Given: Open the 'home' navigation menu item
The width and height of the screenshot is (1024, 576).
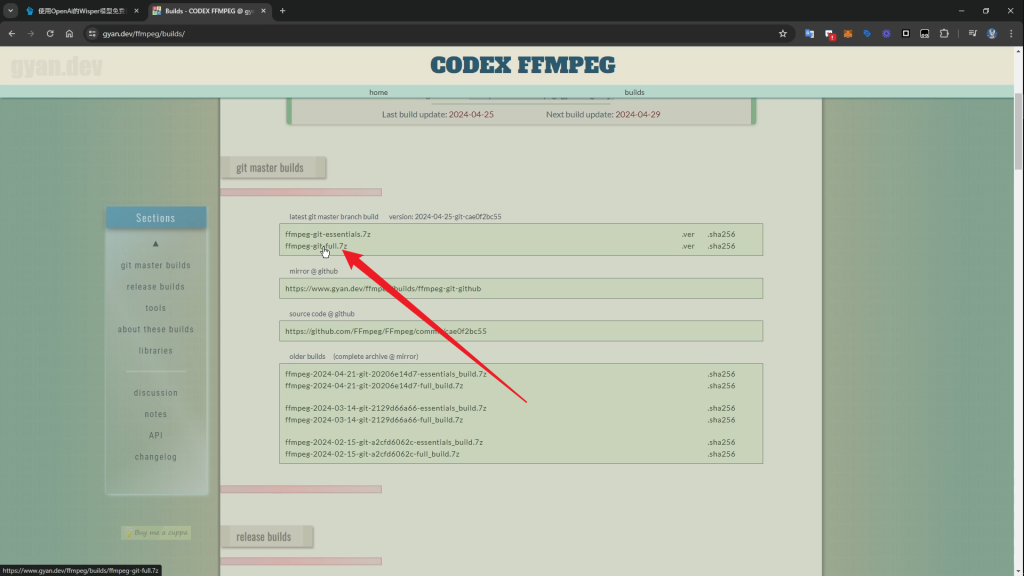Looking at the screenshot, I should [378, 92].
